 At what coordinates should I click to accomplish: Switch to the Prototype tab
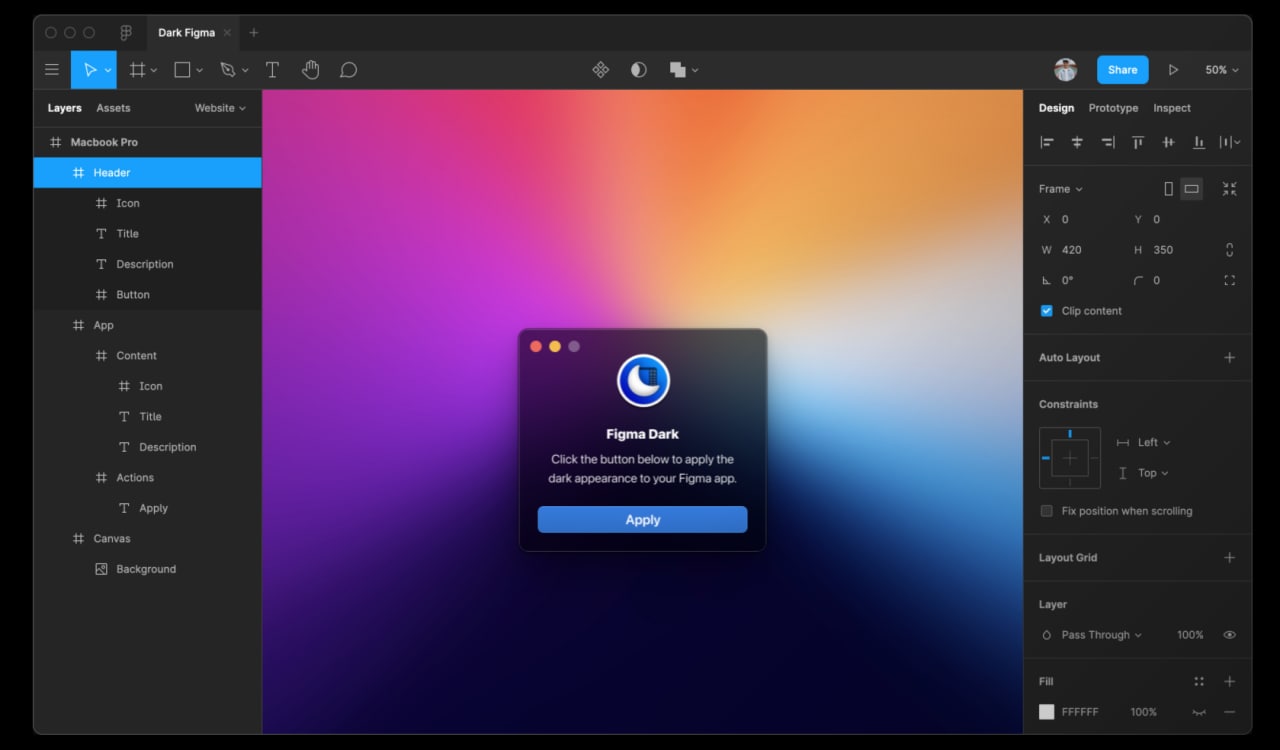click(1113, 108)
